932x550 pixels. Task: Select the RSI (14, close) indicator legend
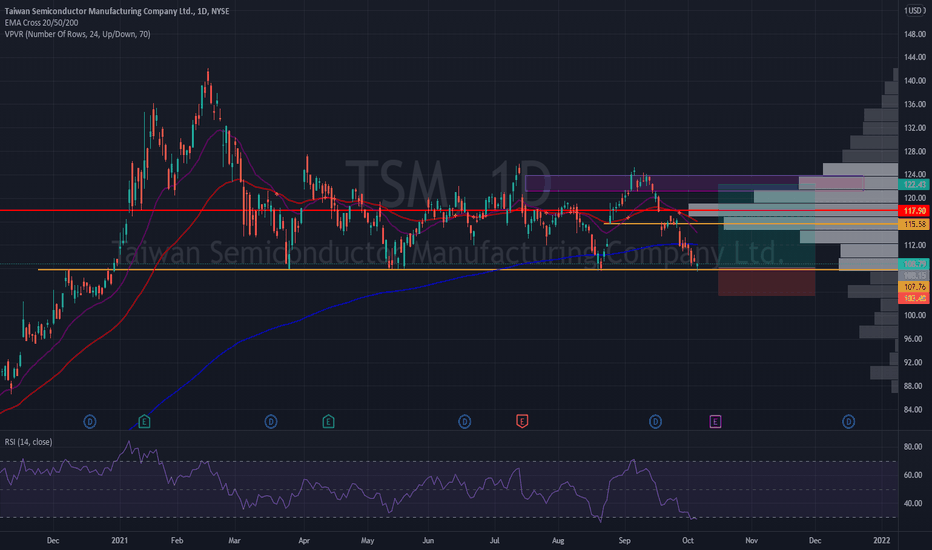[x=28, y=442]
